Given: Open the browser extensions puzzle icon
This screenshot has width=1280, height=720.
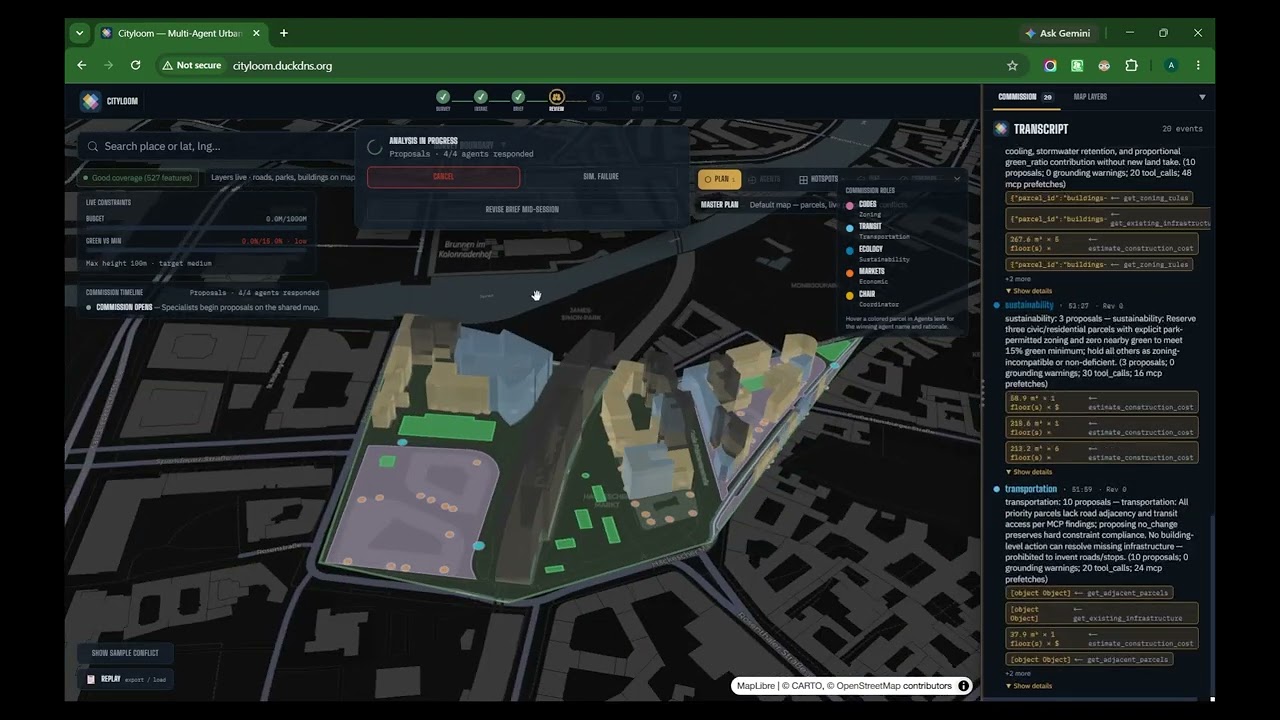Looking at the screenshot, I should tap(1132, 65).
